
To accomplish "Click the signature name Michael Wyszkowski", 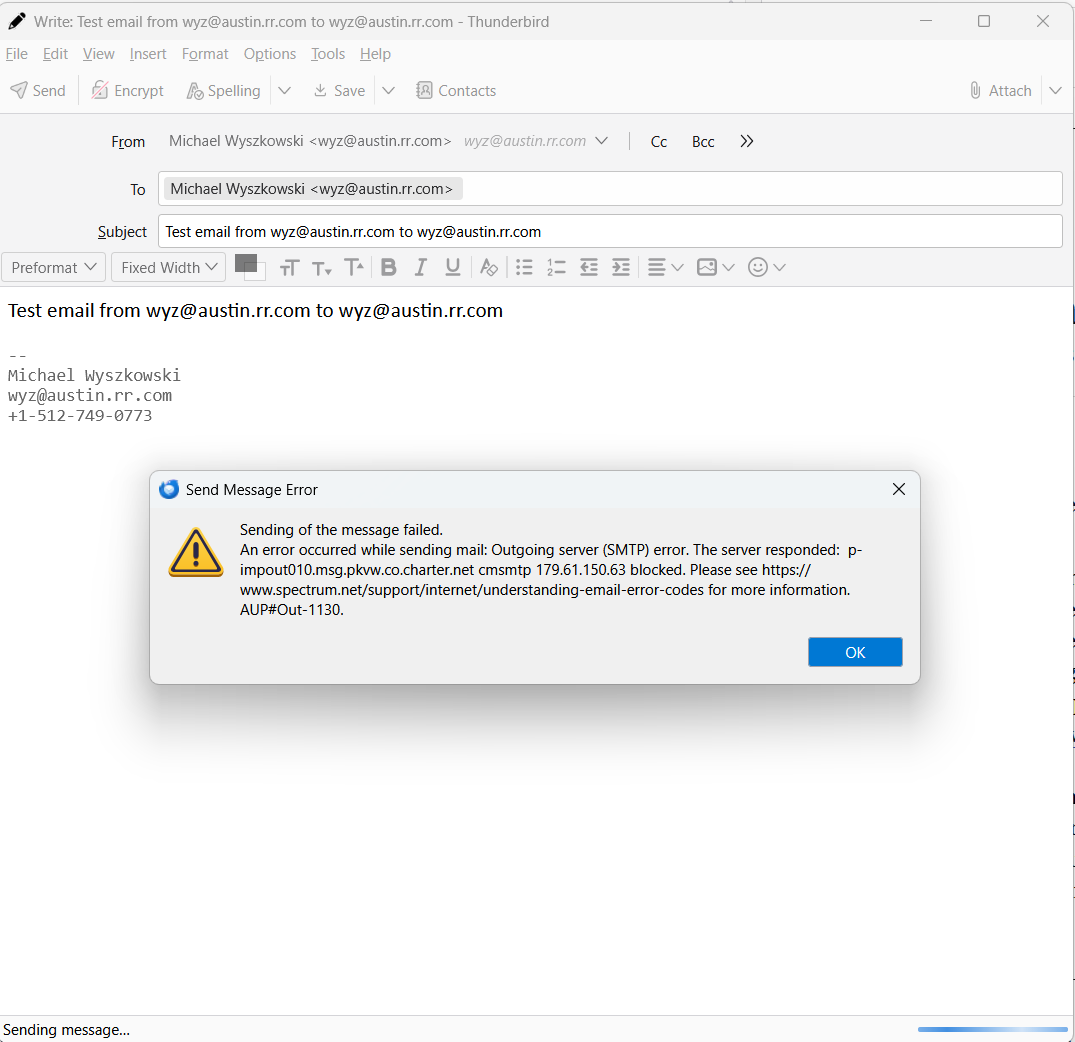I will 94,376.
